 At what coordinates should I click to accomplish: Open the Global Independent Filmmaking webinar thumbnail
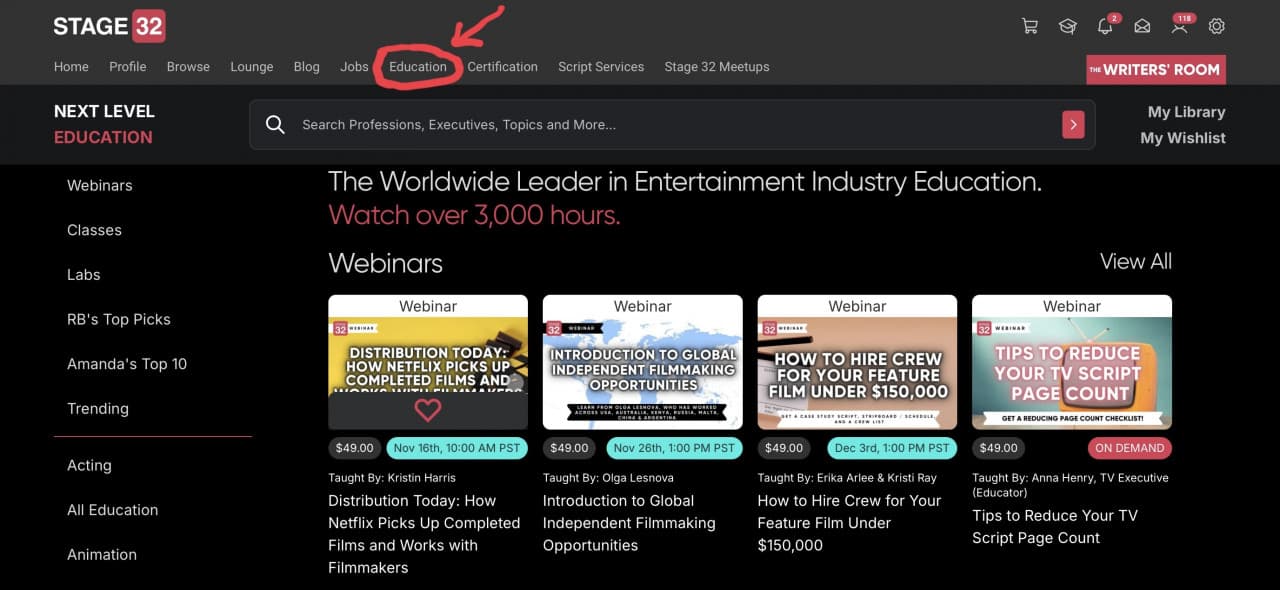coord(643,362)
